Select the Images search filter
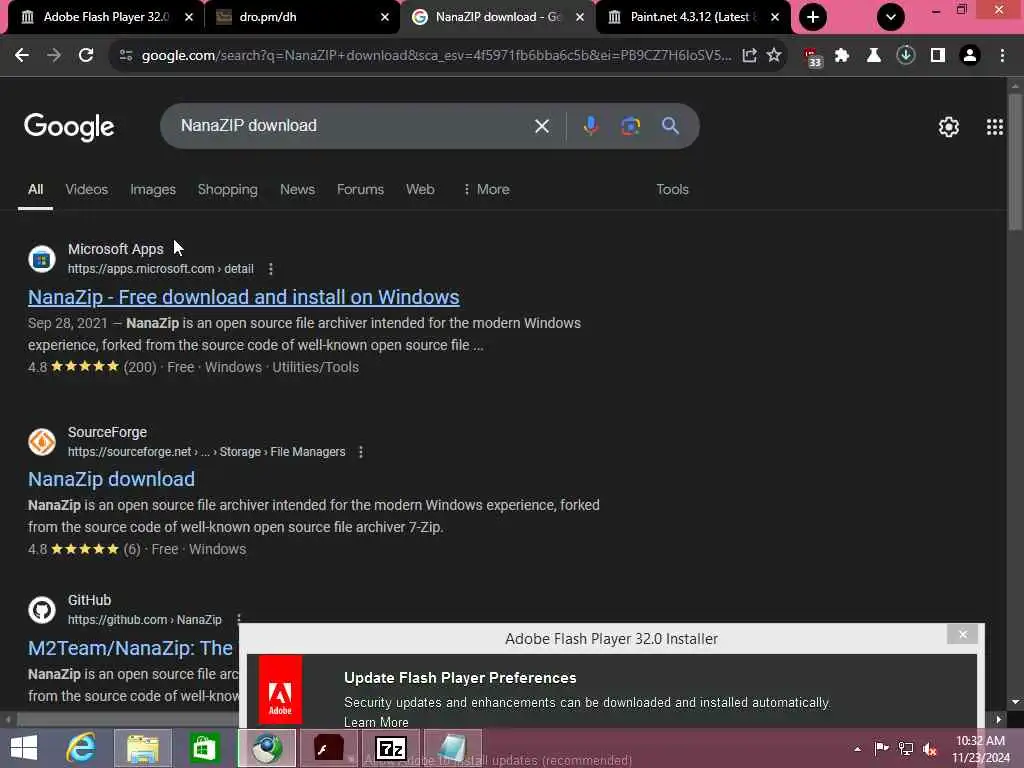The width and height of the screenshot is (1024, 768). pos(153,189)
